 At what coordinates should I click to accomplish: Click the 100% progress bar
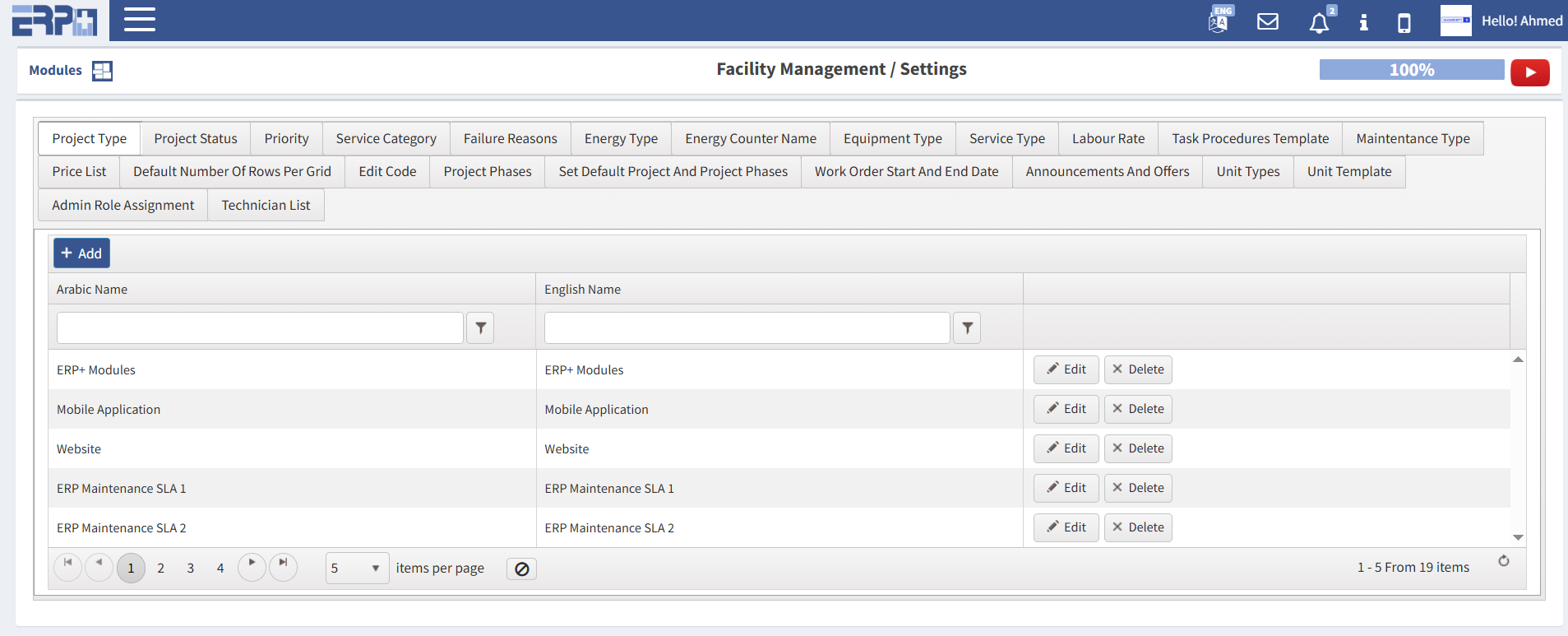[x=1411, y=70]
